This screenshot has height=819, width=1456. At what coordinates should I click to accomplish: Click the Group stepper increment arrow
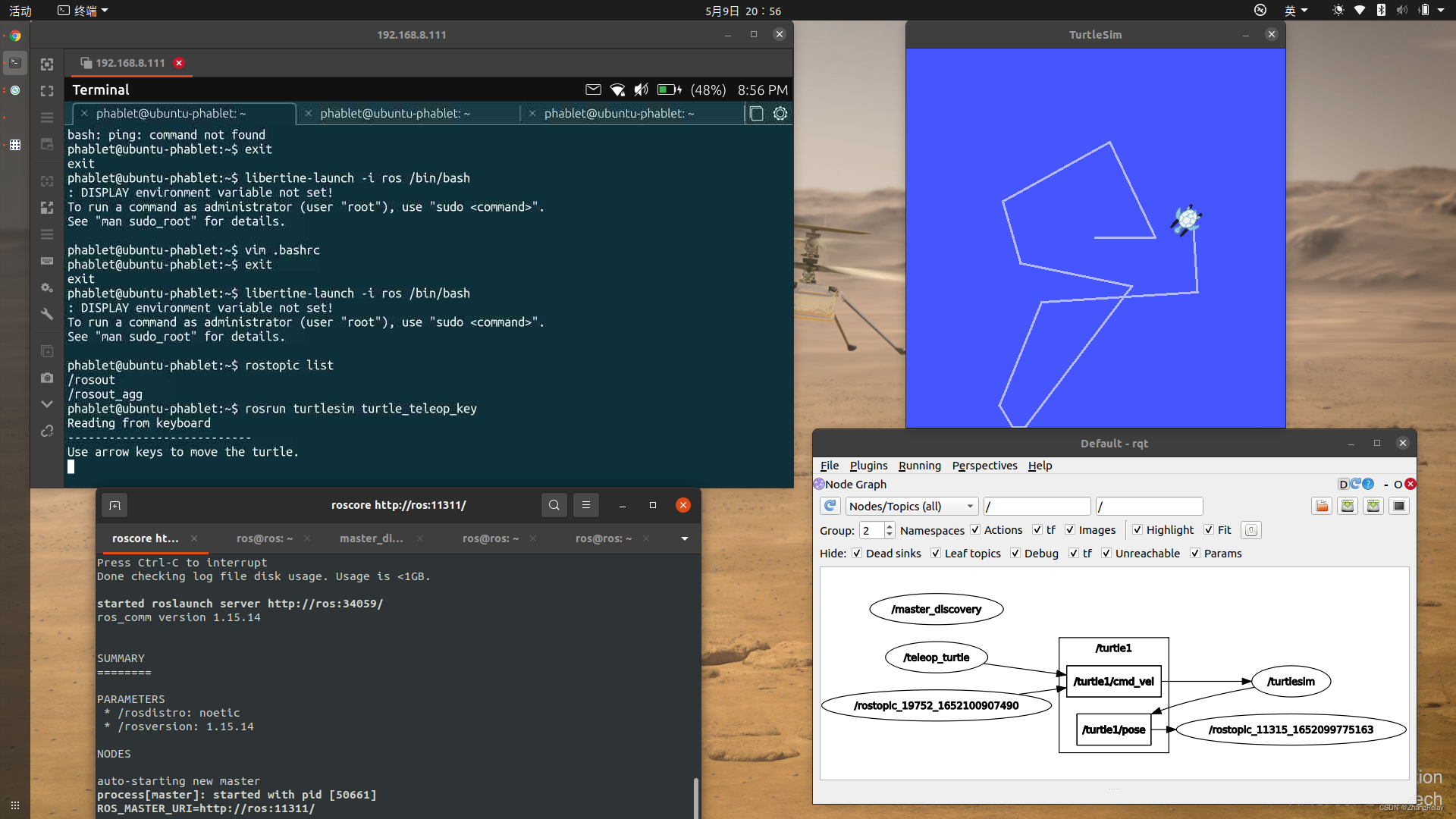tap(889, 526)
